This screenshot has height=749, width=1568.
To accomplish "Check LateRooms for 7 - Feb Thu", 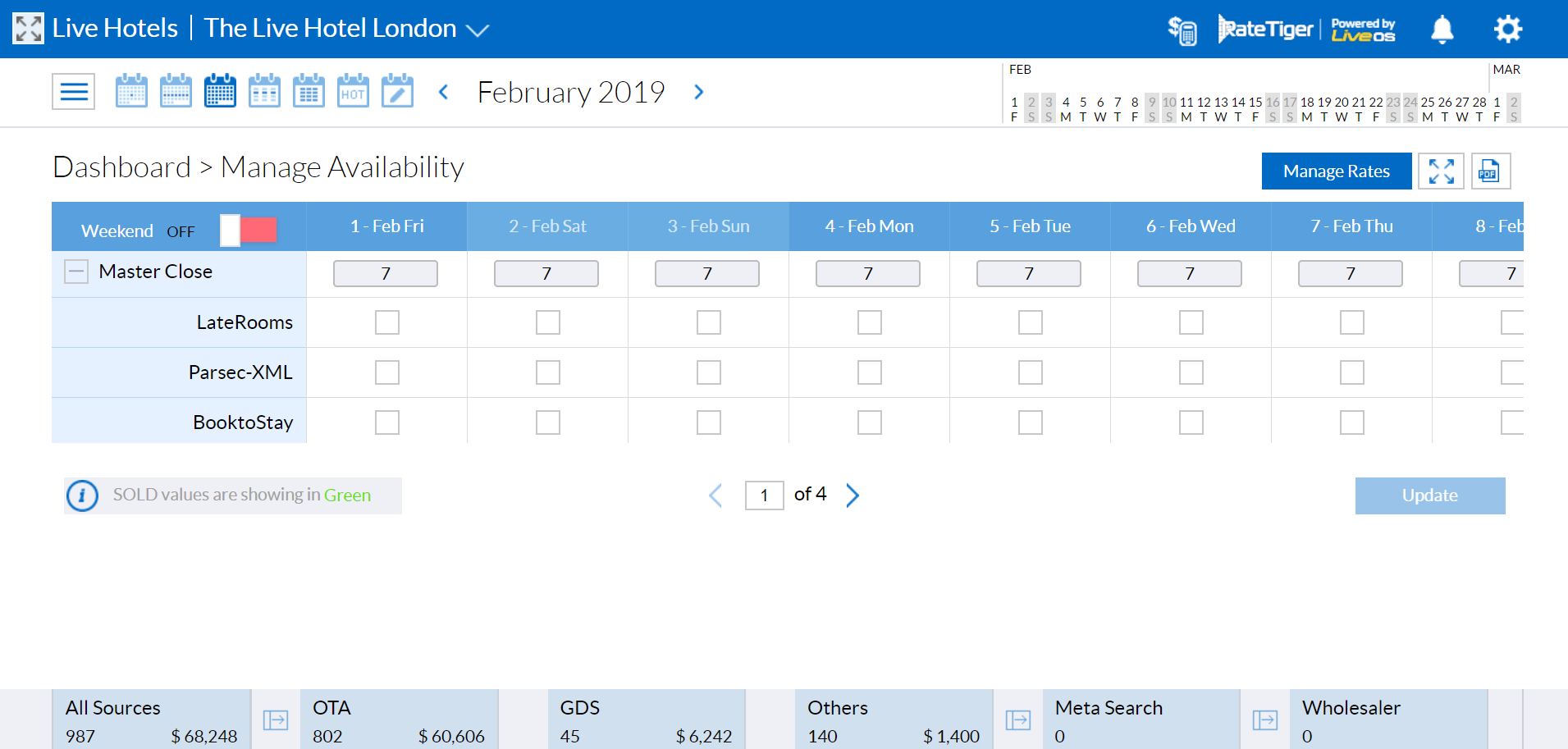I will click(x=1352, y=322).
